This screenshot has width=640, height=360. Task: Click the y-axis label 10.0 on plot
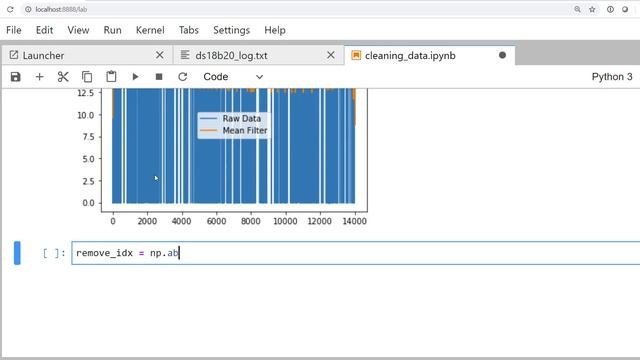tap(86, 115)
